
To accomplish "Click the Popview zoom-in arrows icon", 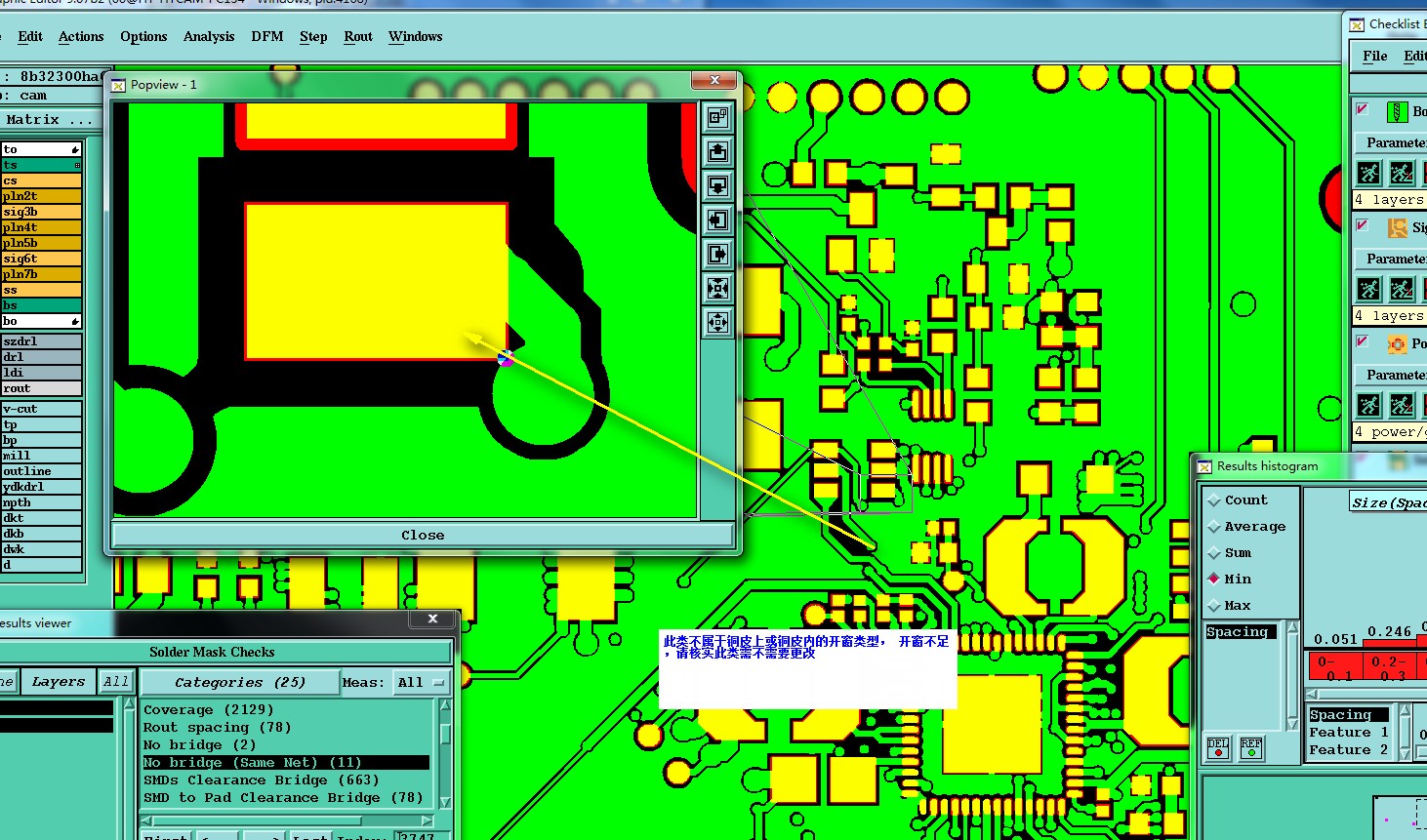I will coord(717,288).
